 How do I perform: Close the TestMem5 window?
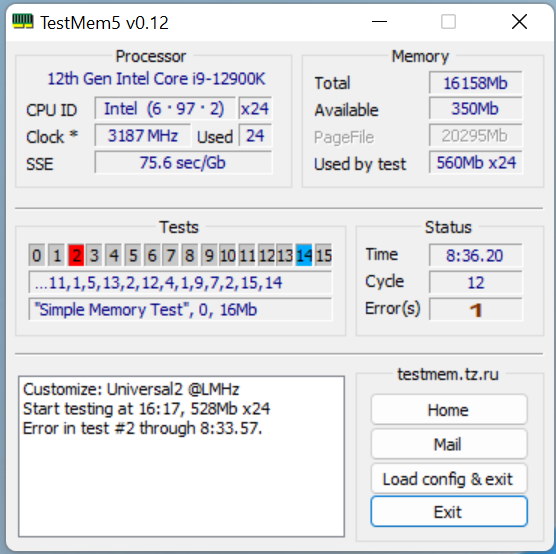point(519,22)
